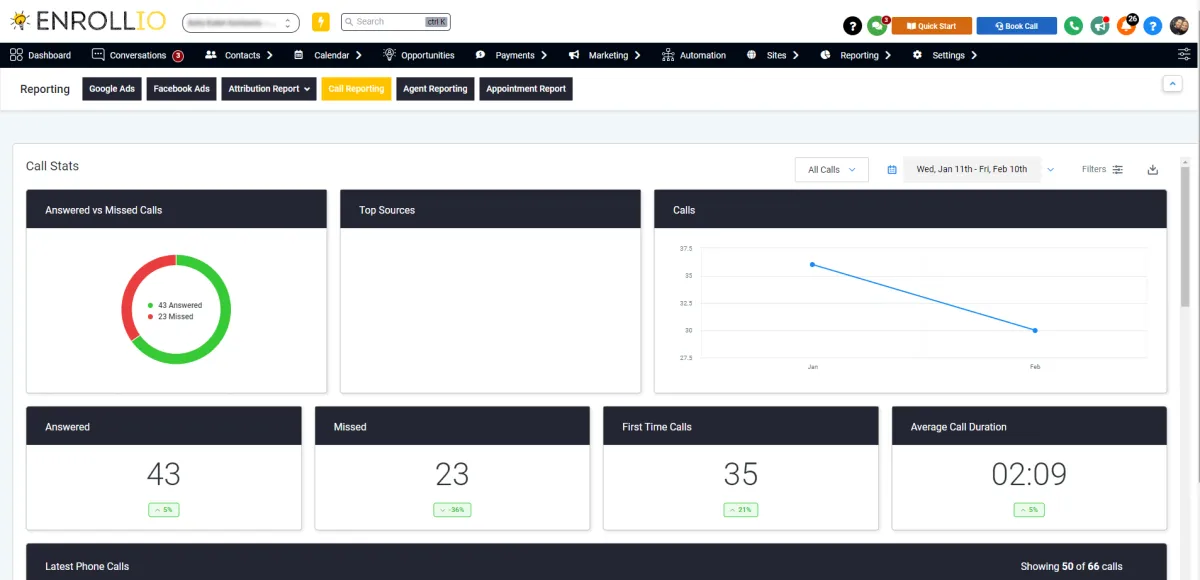Screen dimensions: 1200x580
Task: Click the Reporting pie chart icon
Action: tap(825, 55)
